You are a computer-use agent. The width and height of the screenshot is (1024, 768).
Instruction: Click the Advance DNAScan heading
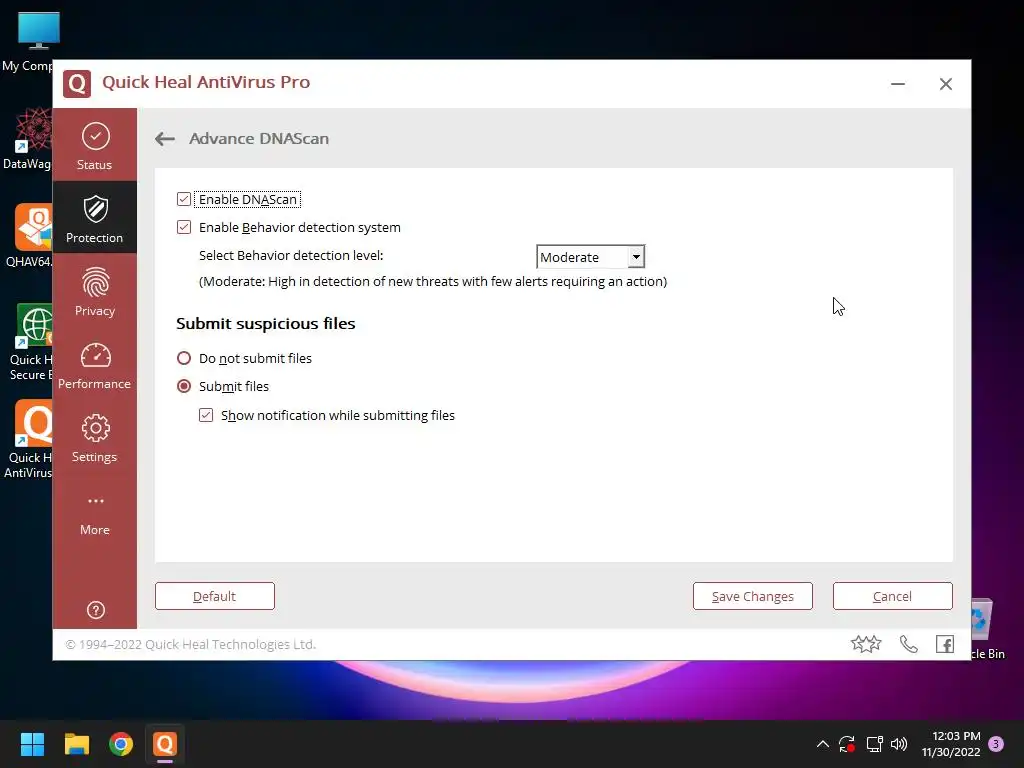(x=259, y=138)
